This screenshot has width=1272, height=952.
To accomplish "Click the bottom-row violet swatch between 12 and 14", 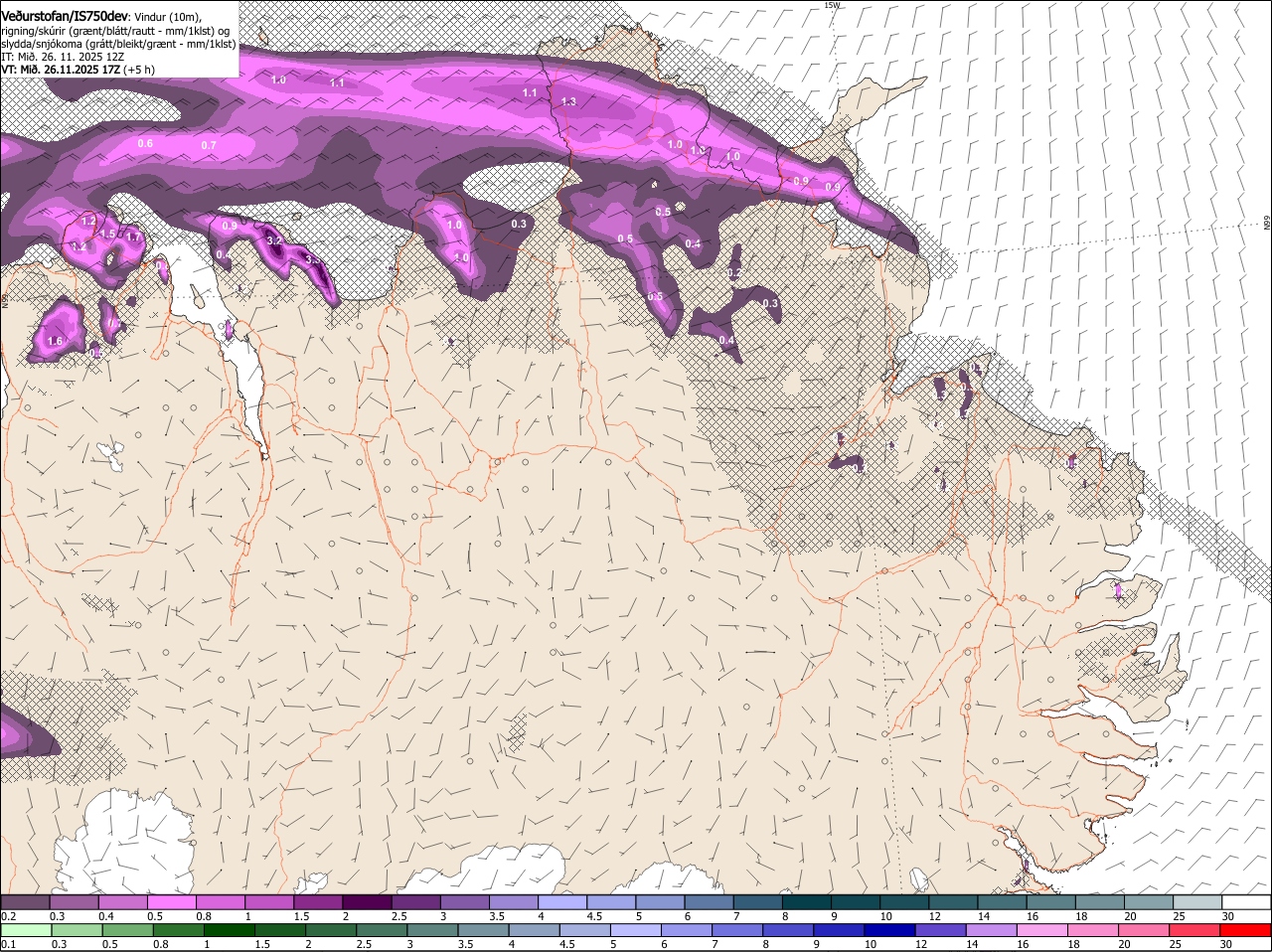I will pyautogui.click(x=940, y=931).
